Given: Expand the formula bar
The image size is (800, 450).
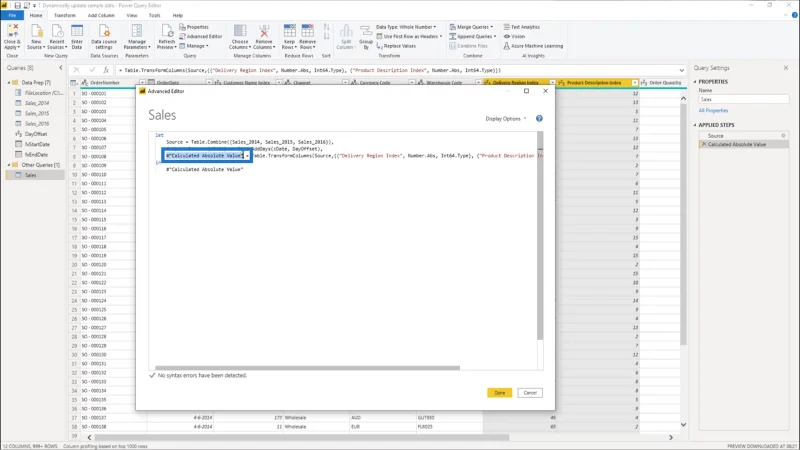Looking at the screenshot, I should pos(682,70).
